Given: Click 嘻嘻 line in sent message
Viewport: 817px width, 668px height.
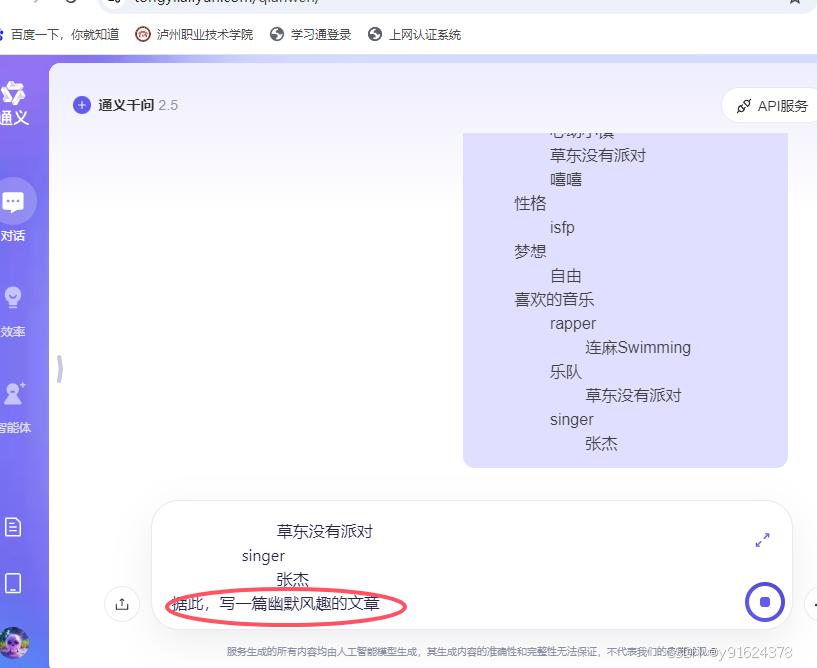Looking at the screenshot, I should coord(566,180).
